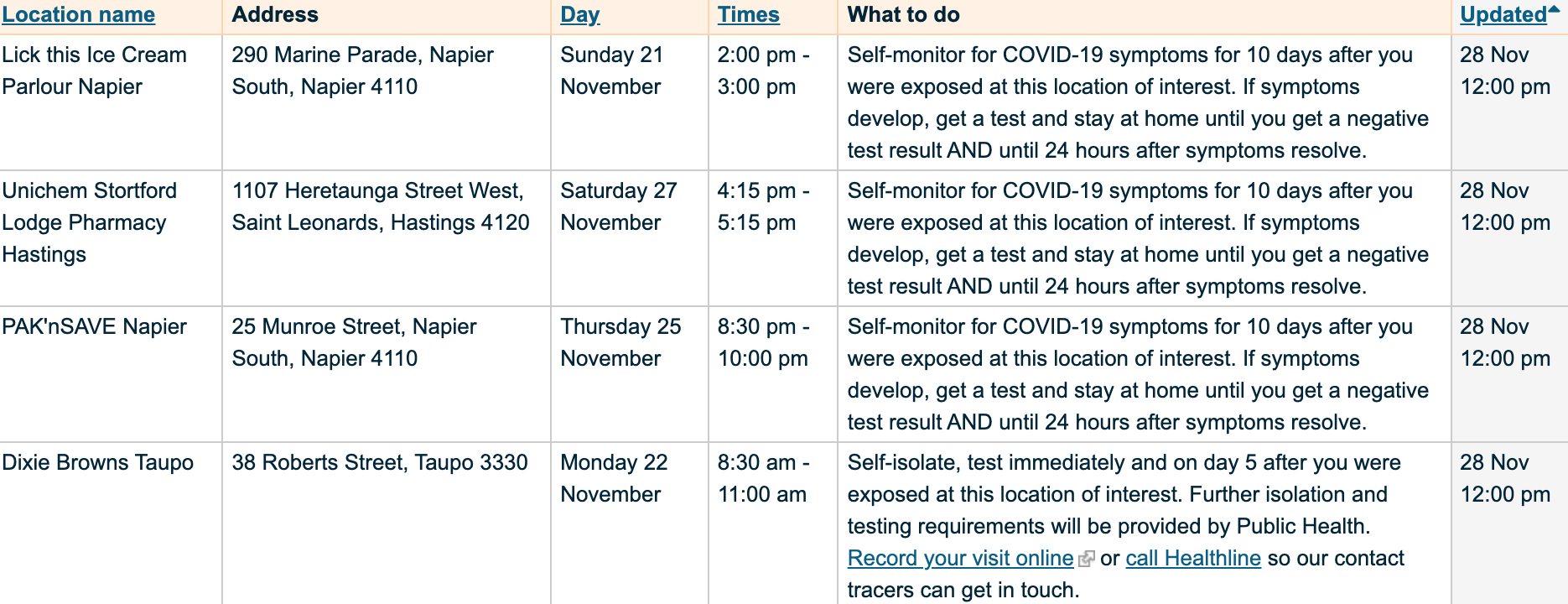Select the Dixie Browns Taupo location cell
Image resolution: width=1568 pixels, height=604 pixels.
pos(111,523)
